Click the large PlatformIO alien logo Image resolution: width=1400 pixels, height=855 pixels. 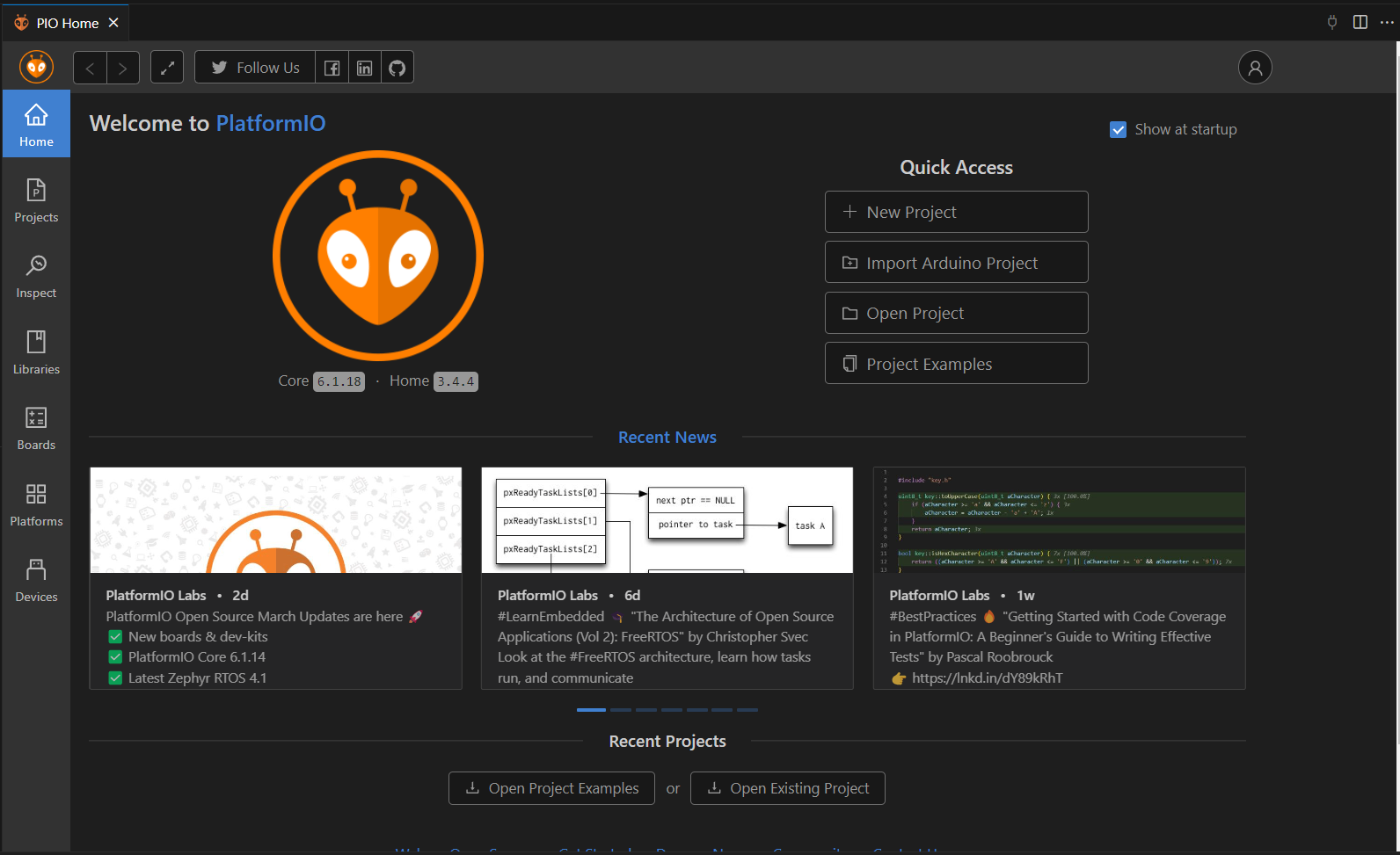[378, 255]
